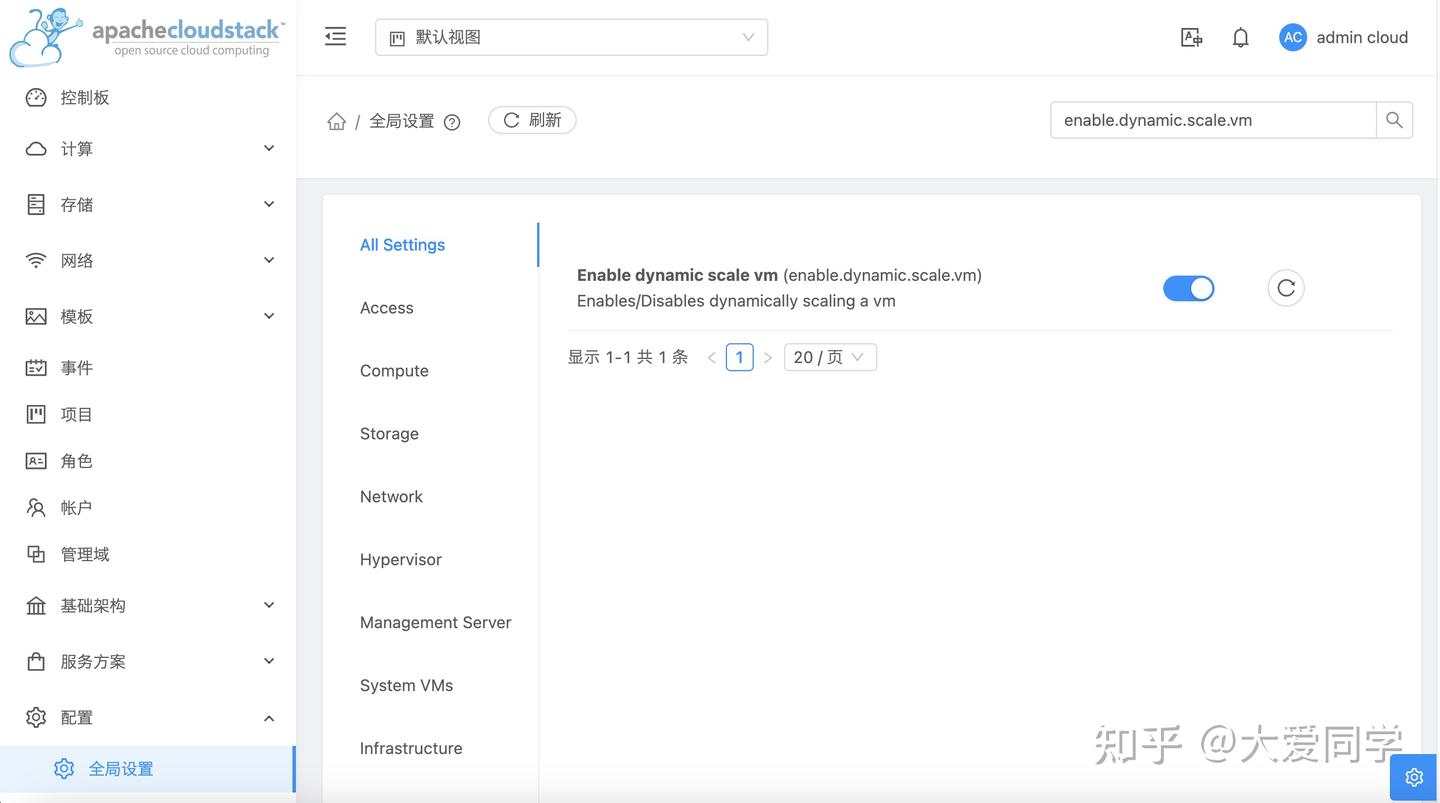The height and width of the screenshot is (803, 1440).
Task: Open 全局设置 from the breadcrumb
Action: click(x=403, y=118)
